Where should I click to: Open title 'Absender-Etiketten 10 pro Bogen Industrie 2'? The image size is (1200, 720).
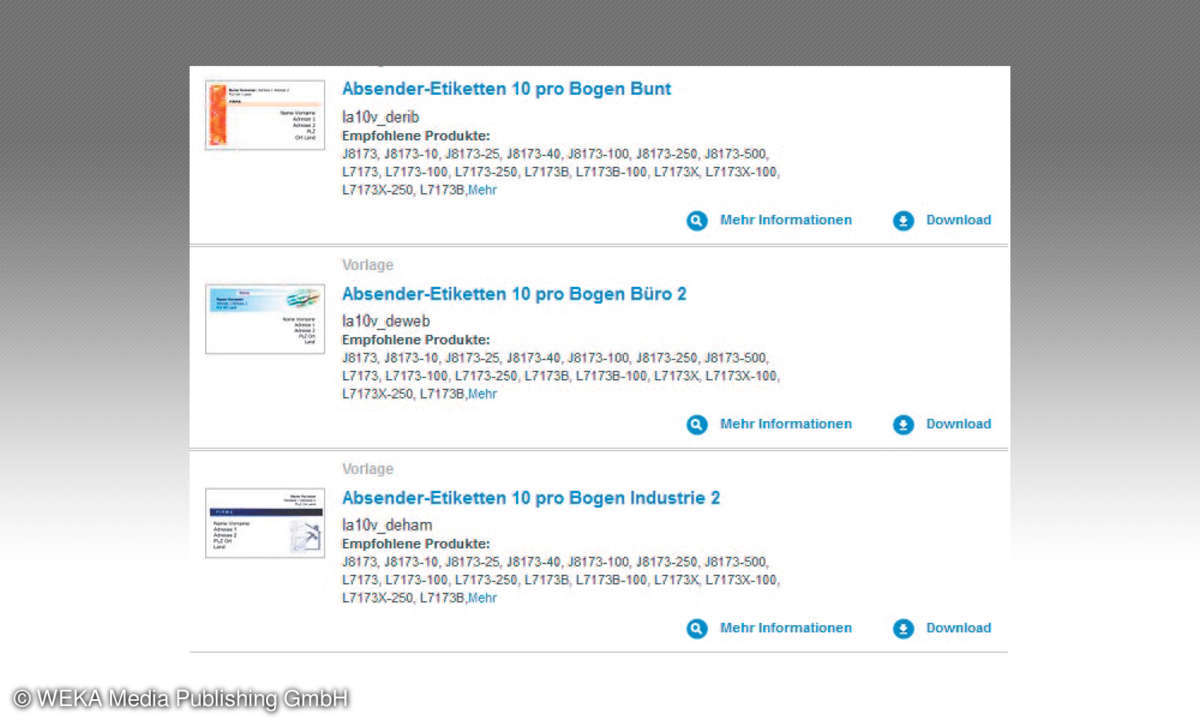(x=530, y=498)
